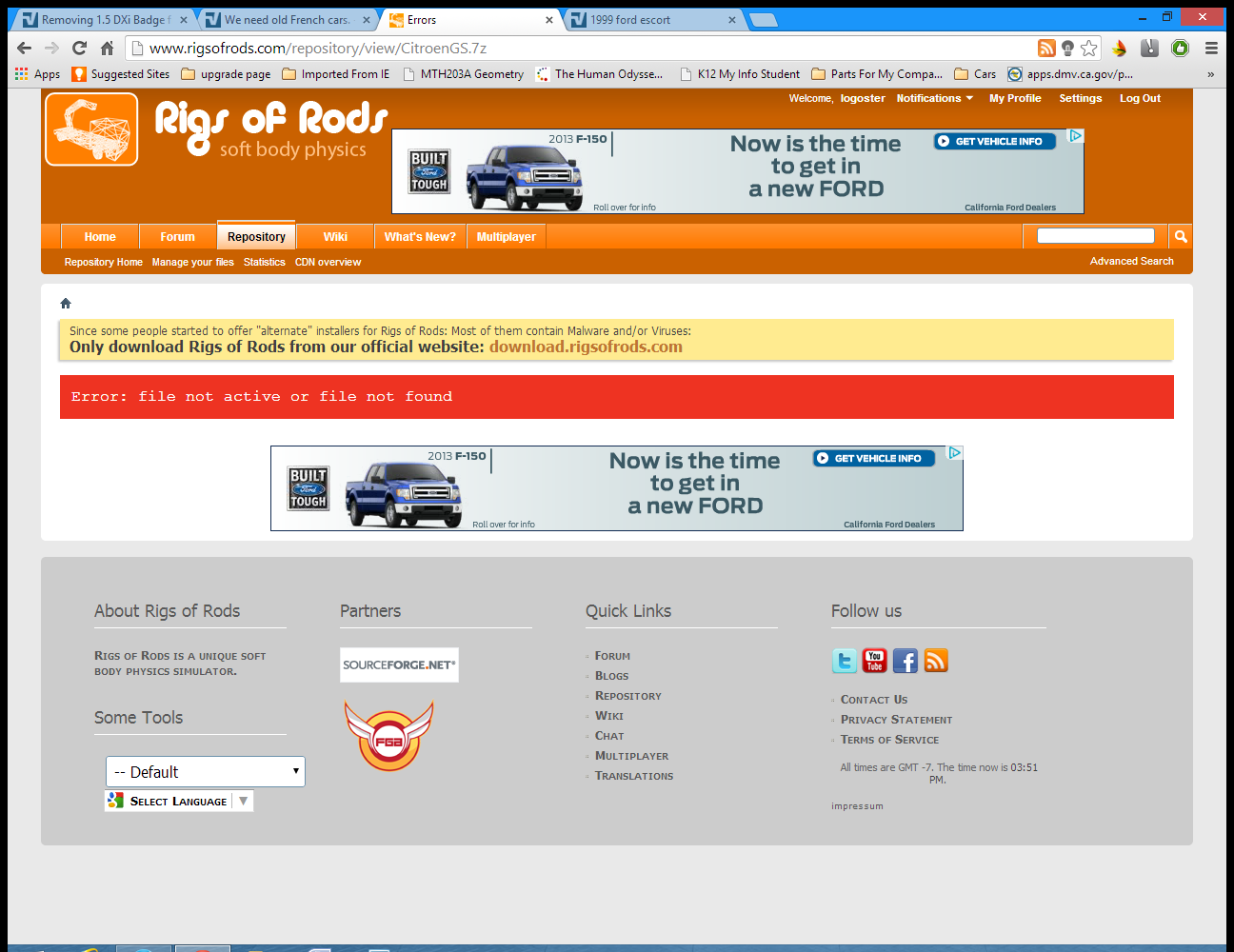Open the Chrome hamburger menu
The height and width of the screenshot is (952, 1234).
point(1211,49)
